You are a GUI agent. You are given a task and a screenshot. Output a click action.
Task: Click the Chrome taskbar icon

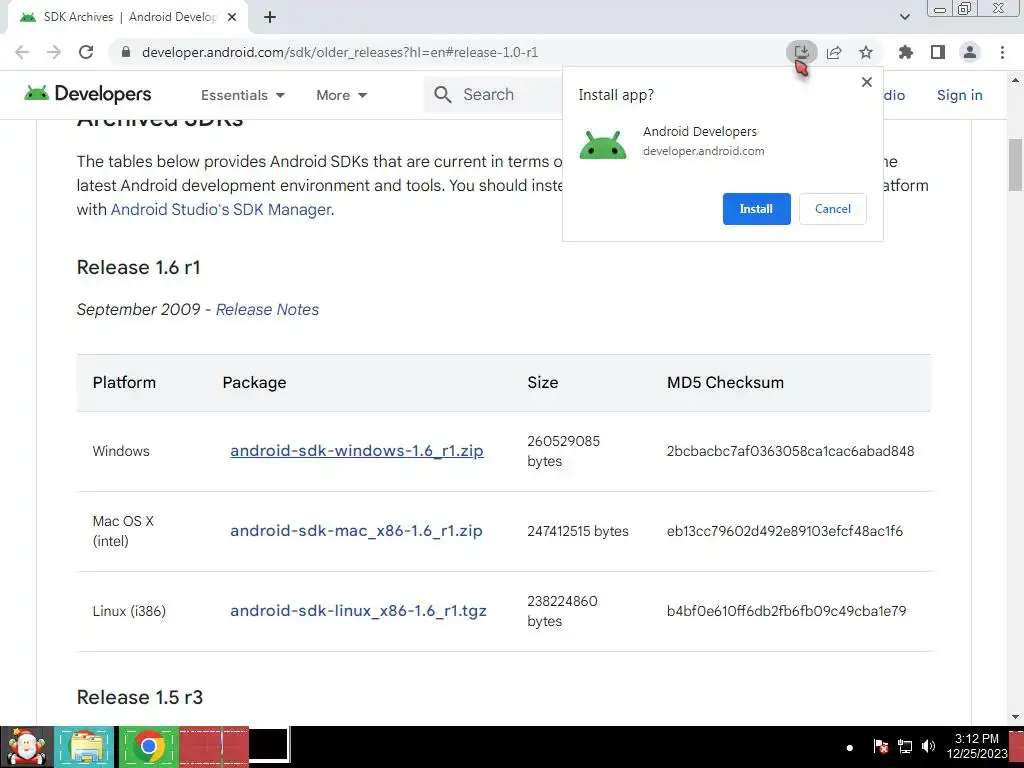148,747
